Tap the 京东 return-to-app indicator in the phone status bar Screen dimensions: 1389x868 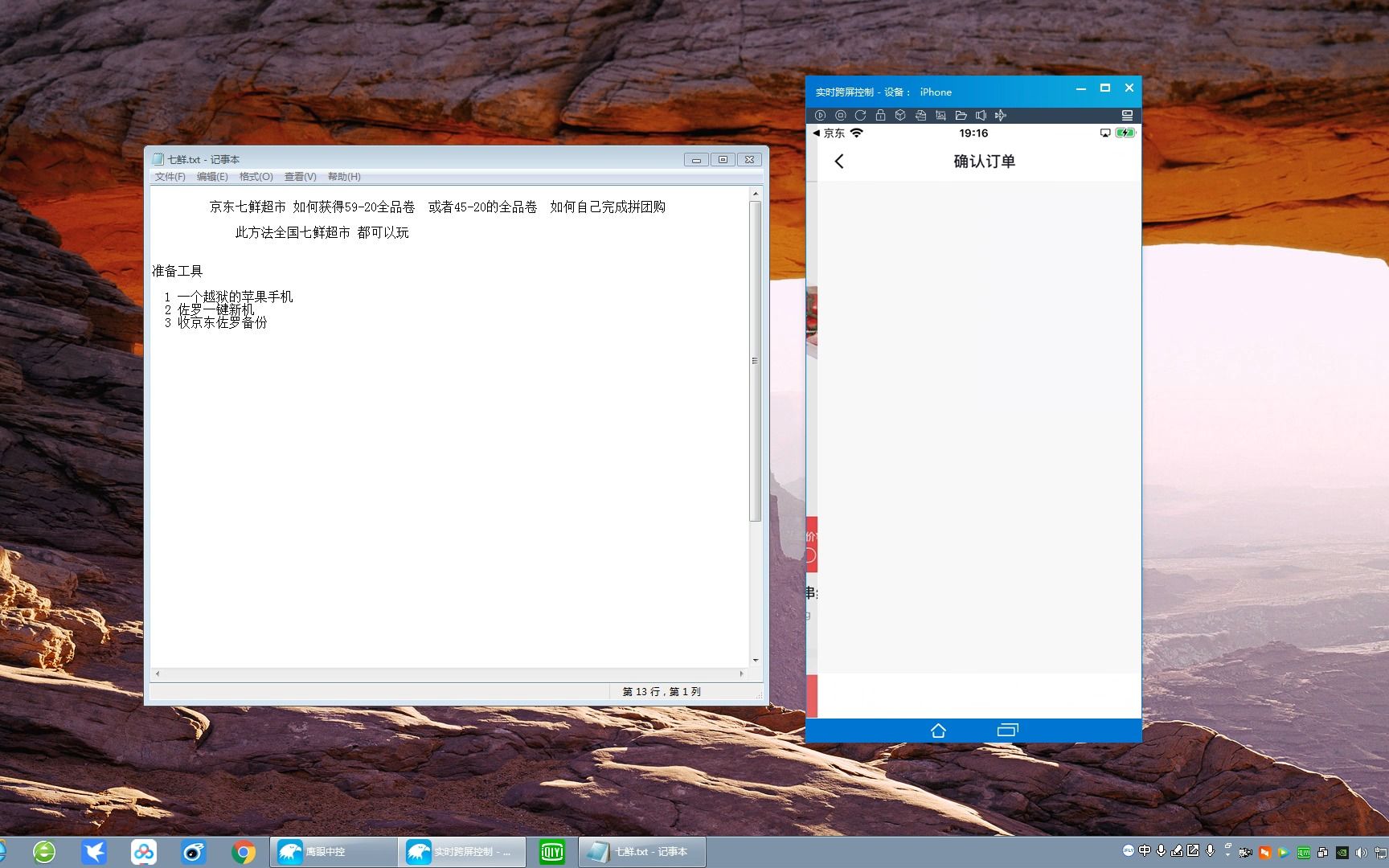pyautogui.click(x=829, y=133)
